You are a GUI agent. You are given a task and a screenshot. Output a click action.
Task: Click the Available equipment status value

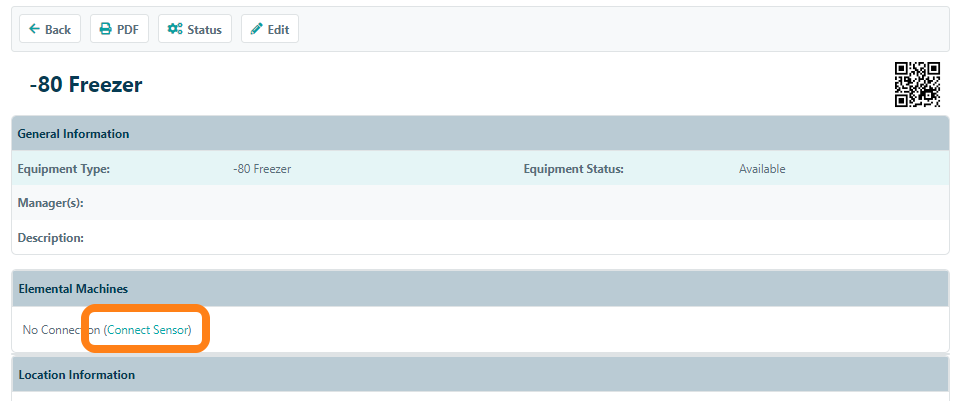tap(762, 169)
